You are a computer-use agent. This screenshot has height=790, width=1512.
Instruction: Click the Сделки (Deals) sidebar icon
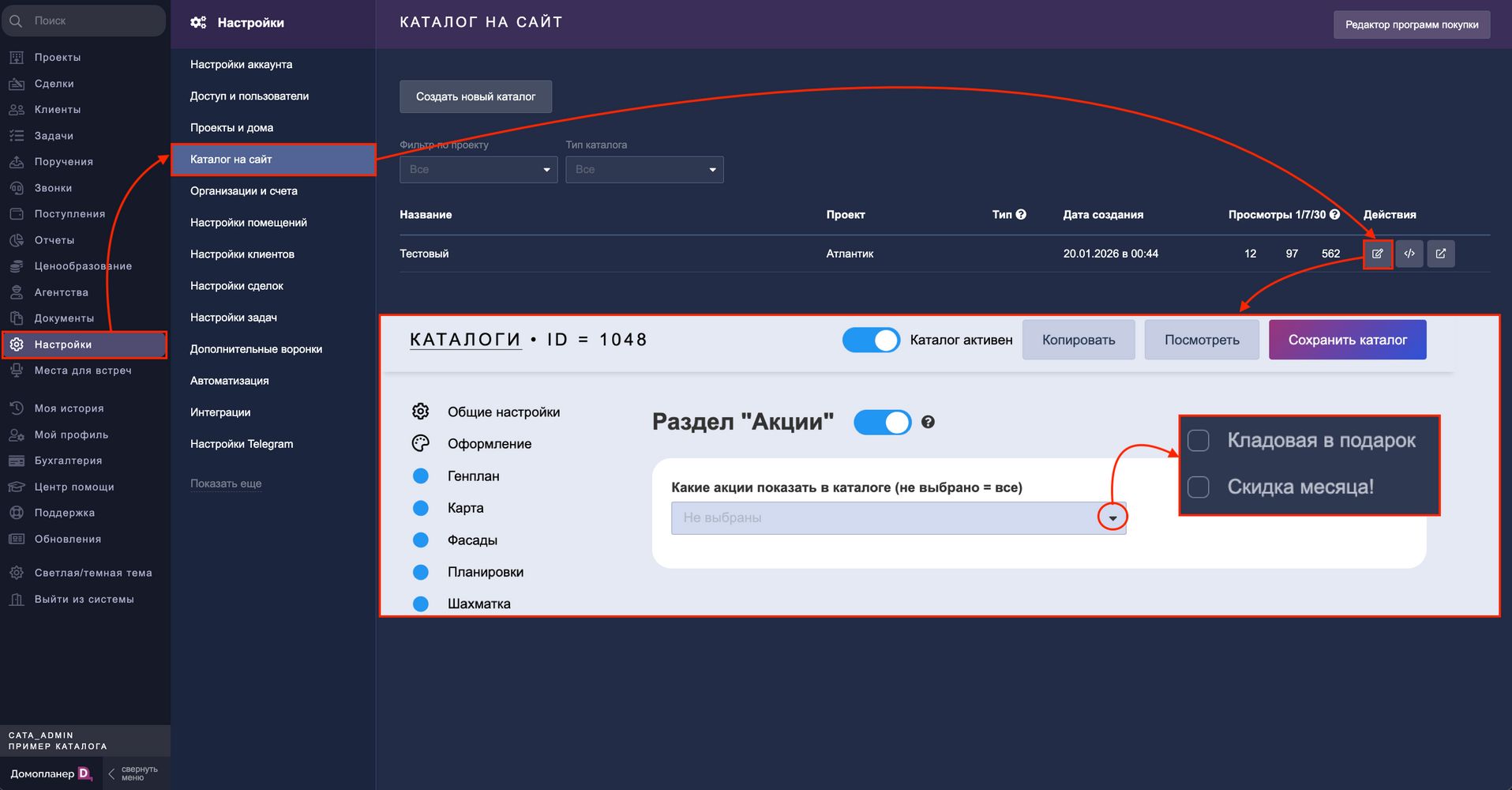17,83
